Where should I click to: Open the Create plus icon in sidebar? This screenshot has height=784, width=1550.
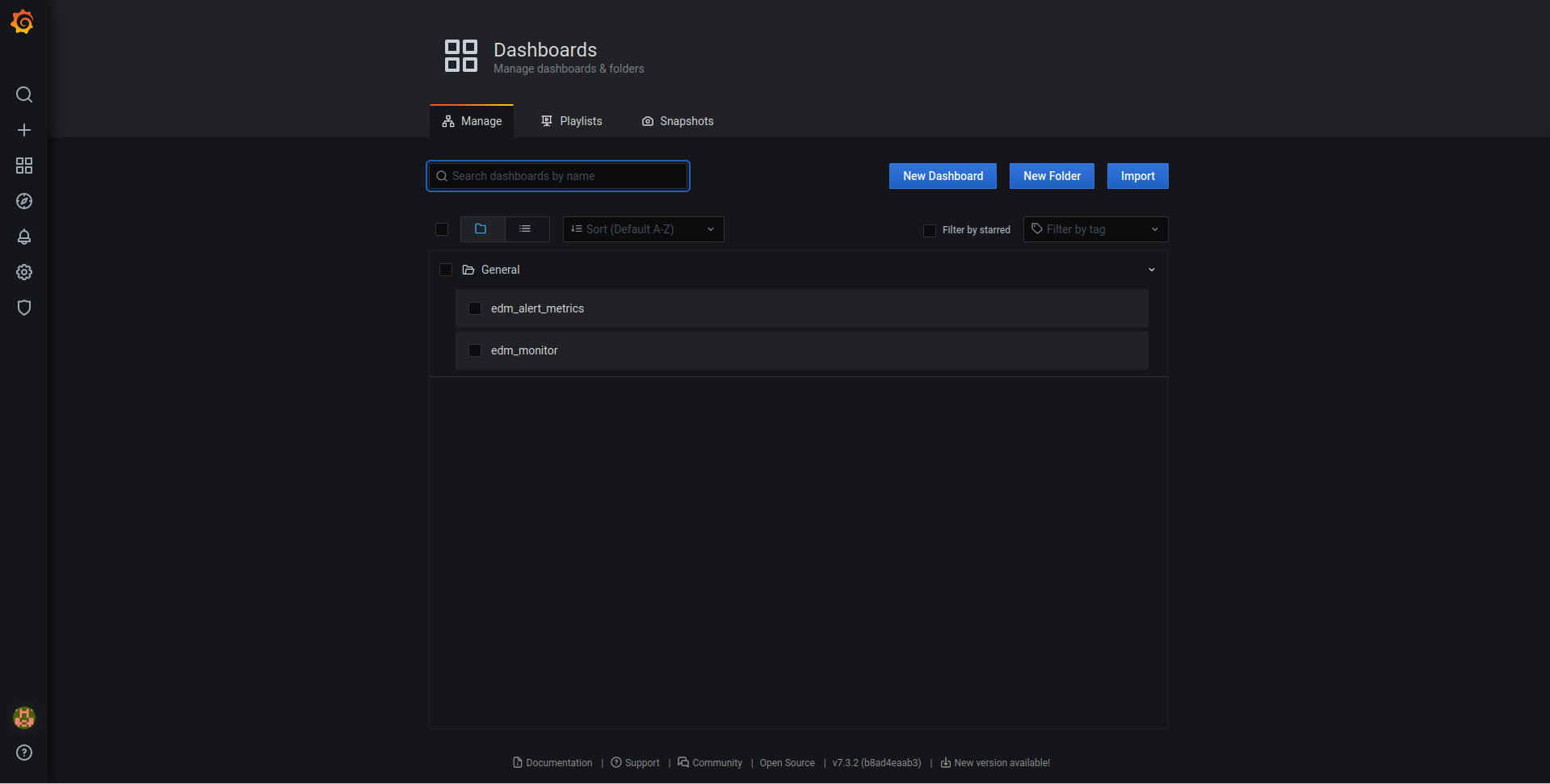(x=24, y=130)
